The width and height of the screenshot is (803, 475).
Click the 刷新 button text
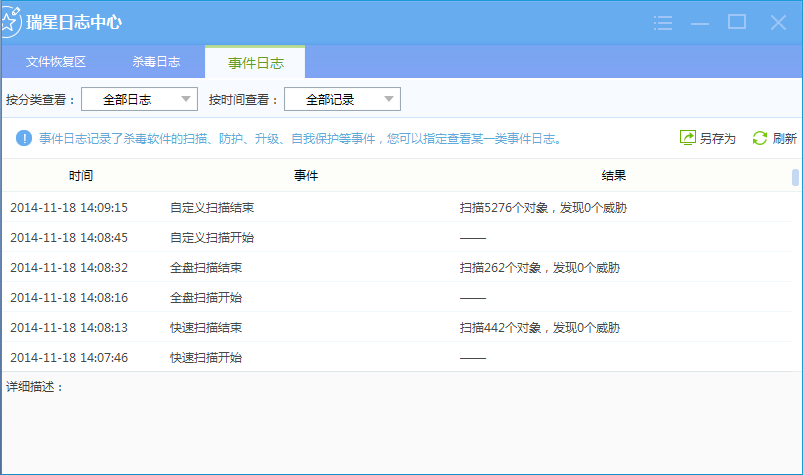(784, 139)
